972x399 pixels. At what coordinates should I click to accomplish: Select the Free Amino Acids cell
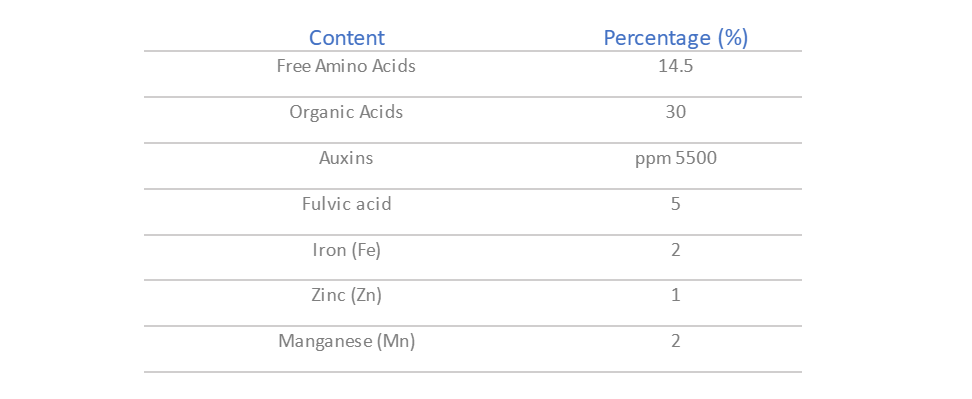346,66
